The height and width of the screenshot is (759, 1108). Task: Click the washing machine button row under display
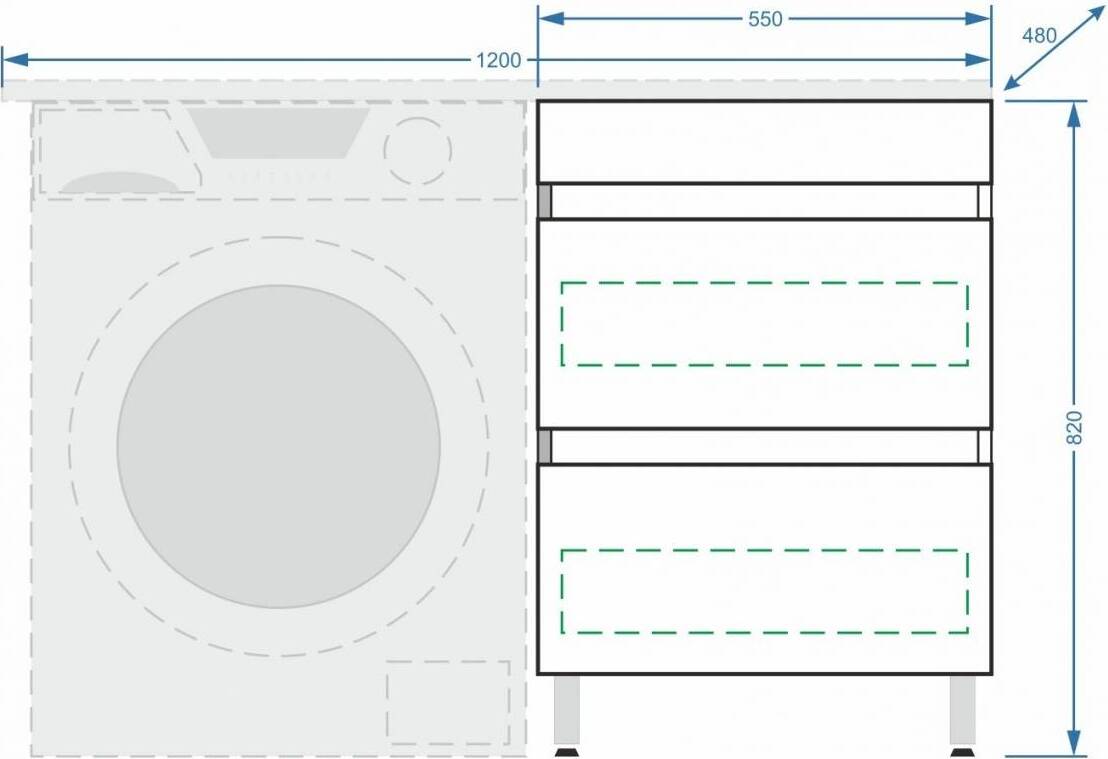[x=280, y=175]
